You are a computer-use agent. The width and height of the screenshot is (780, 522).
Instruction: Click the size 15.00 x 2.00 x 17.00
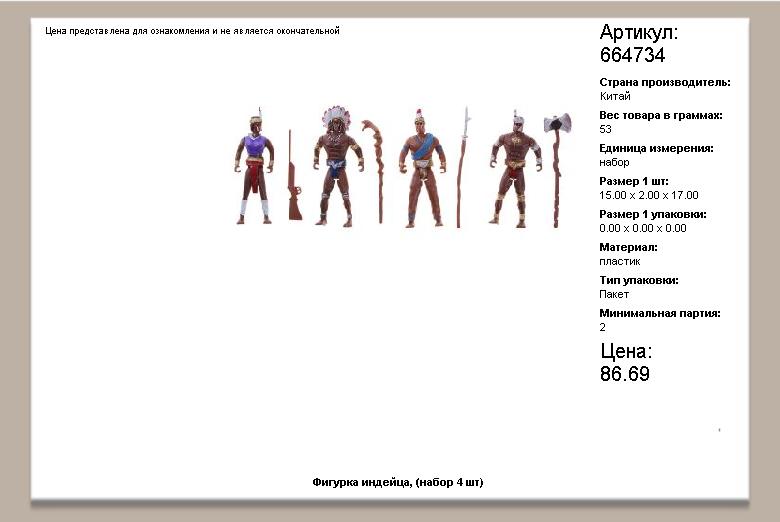coord(648,195)
